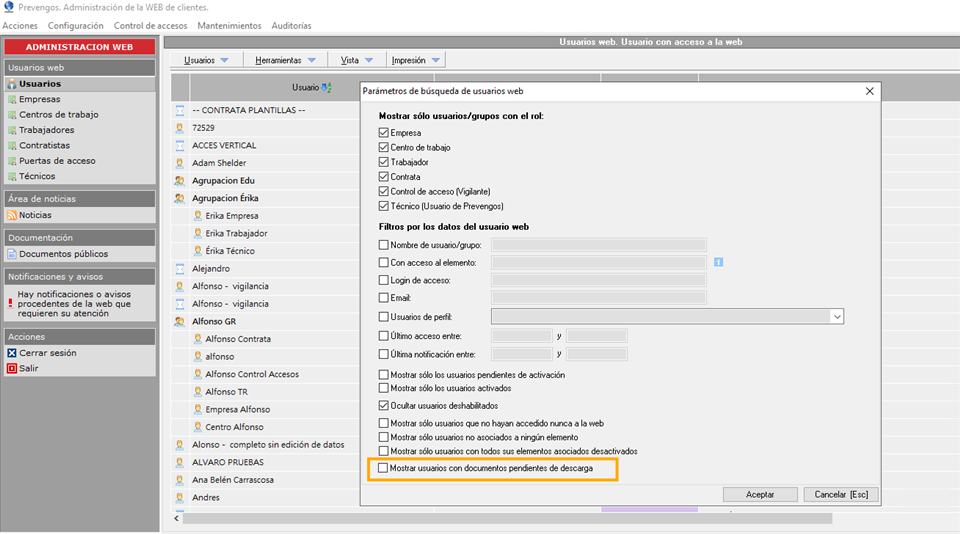Click the group icon next to Agrupacion Edu
Image resolution: width=960 pixels, height=534 pixels.
tap(180, 181)
